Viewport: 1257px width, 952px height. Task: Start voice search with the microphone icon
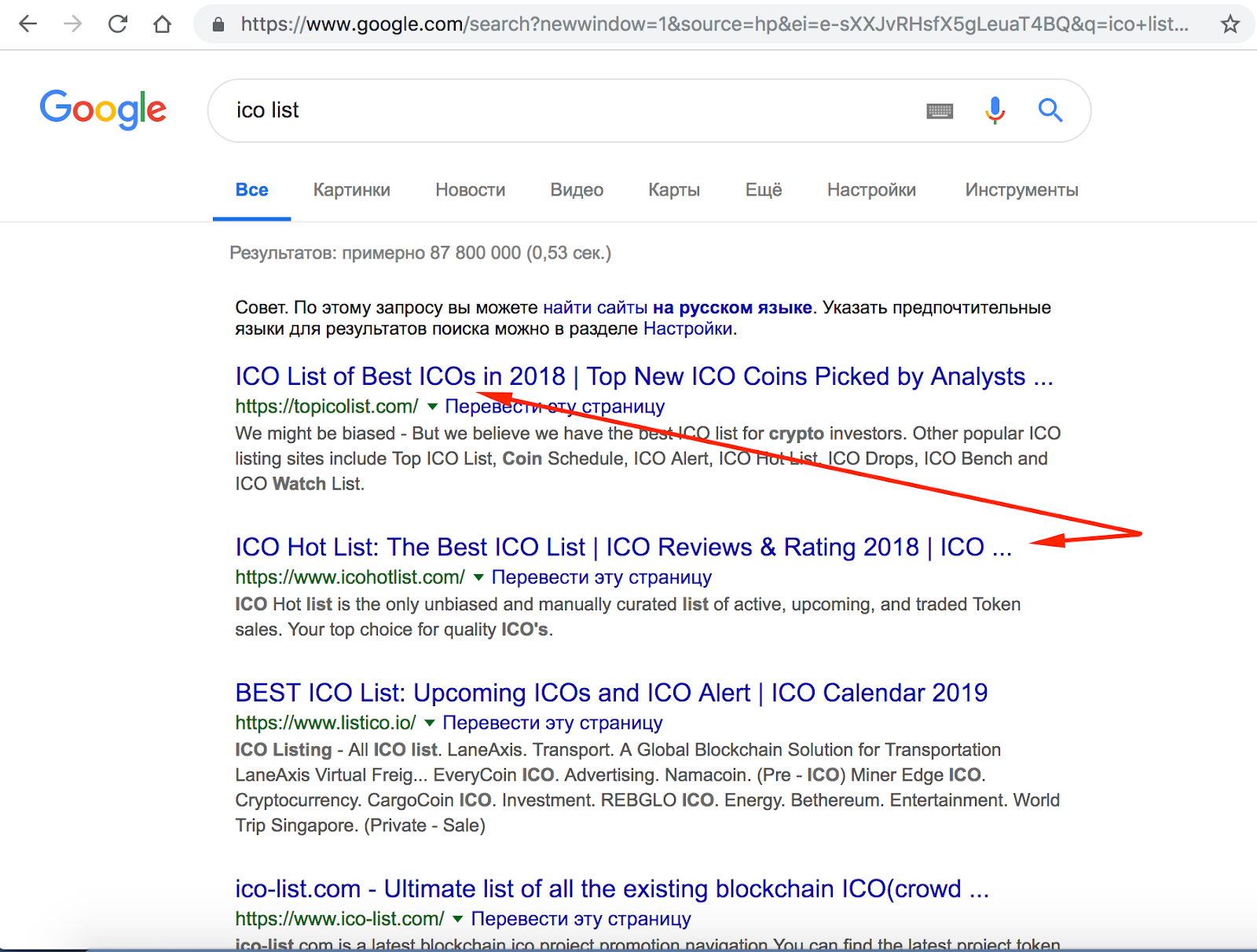coord(995,111)
